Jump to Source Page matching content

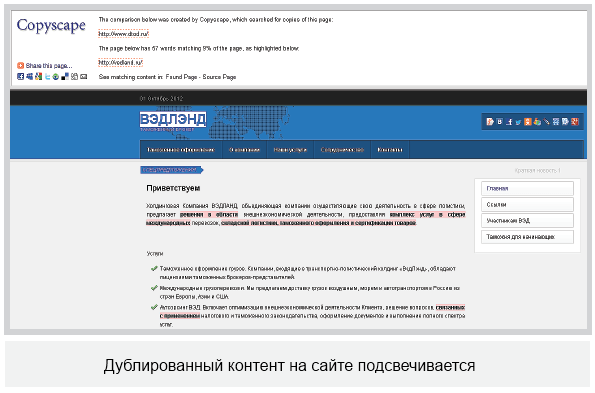(219, 77)
